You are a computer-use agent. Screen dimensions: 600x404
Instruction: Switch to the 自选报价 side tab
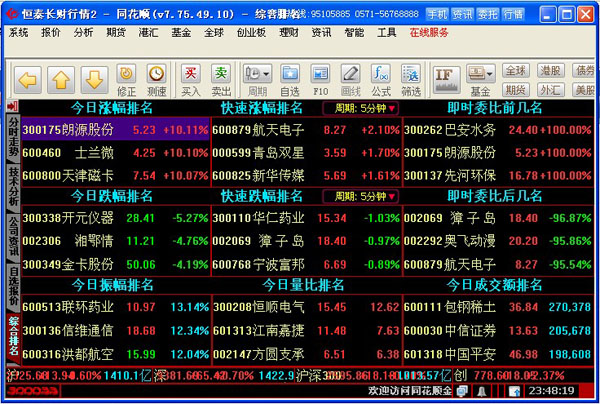[13, 287]
